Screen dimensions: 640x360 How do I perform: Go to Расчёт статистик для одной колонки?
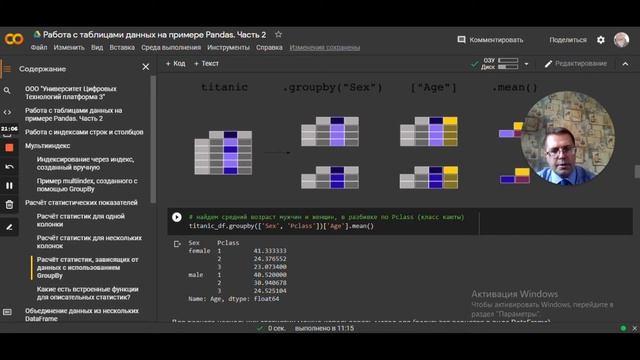coord(81,220)
